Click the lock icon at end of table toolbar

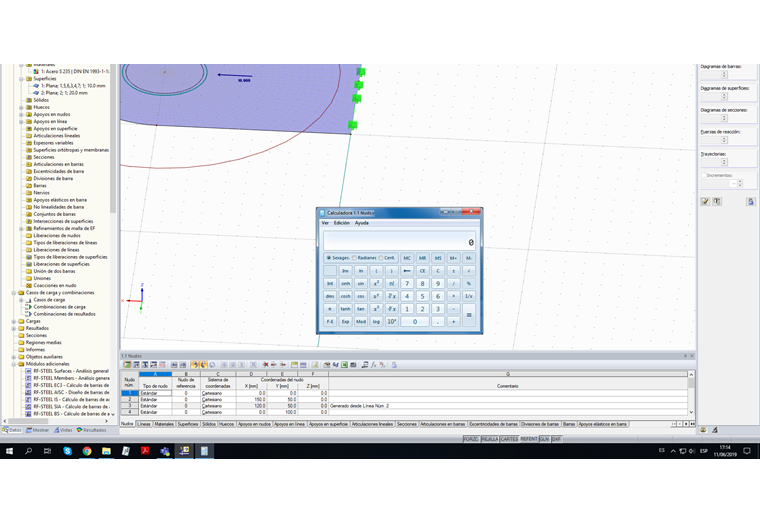[x=394, y=365]
